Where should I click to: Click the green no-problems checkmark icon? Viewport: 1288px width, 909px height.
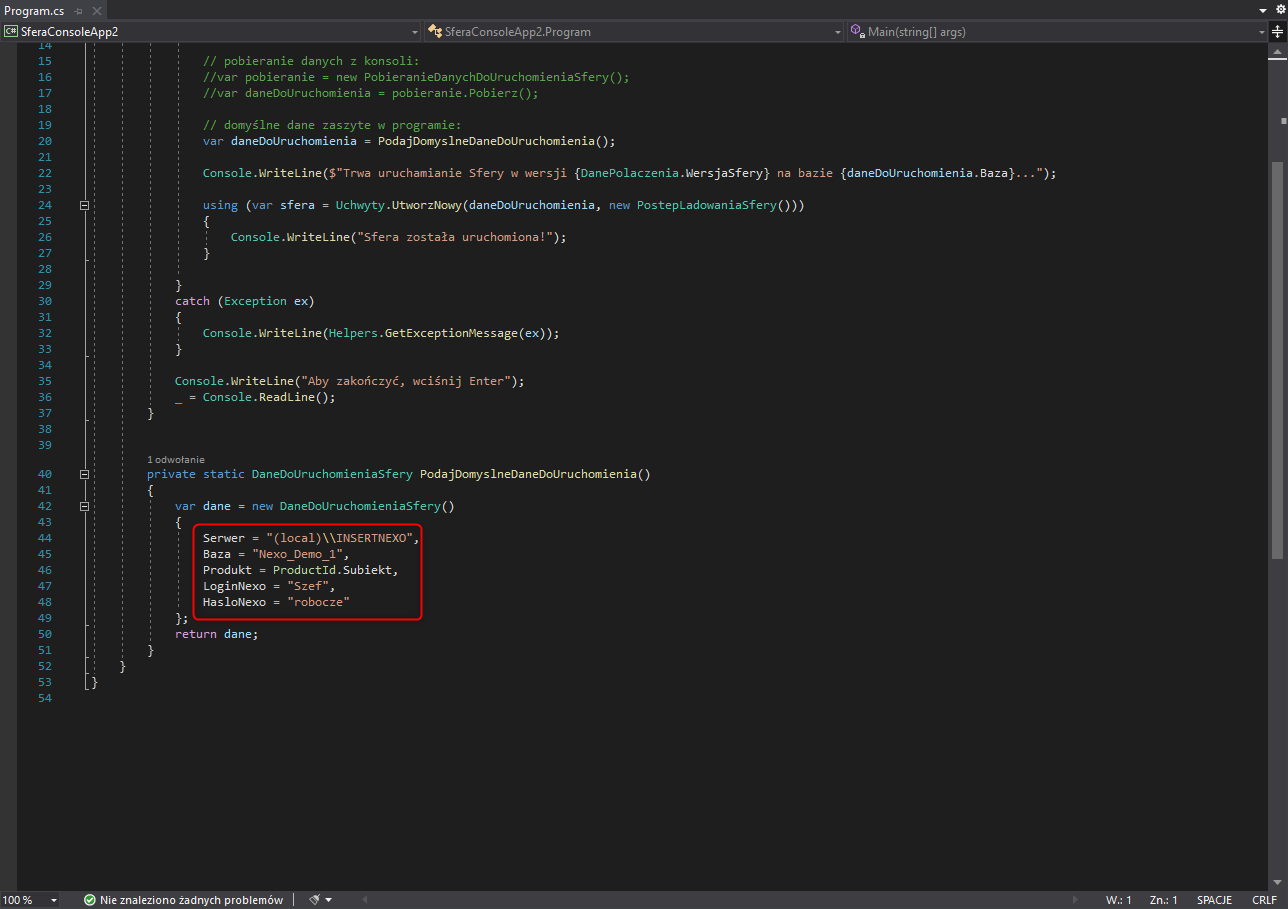coord(90,900)
